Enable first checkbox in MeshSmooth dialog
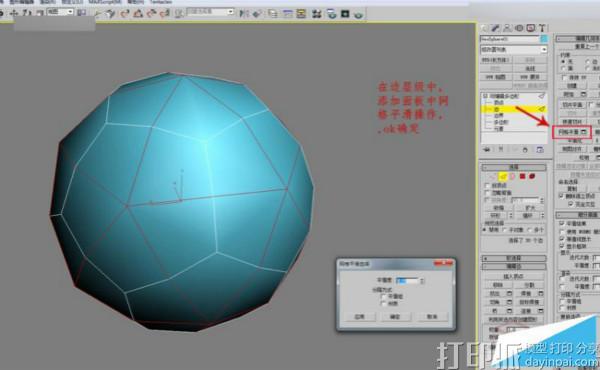 [x=383, y=296]
